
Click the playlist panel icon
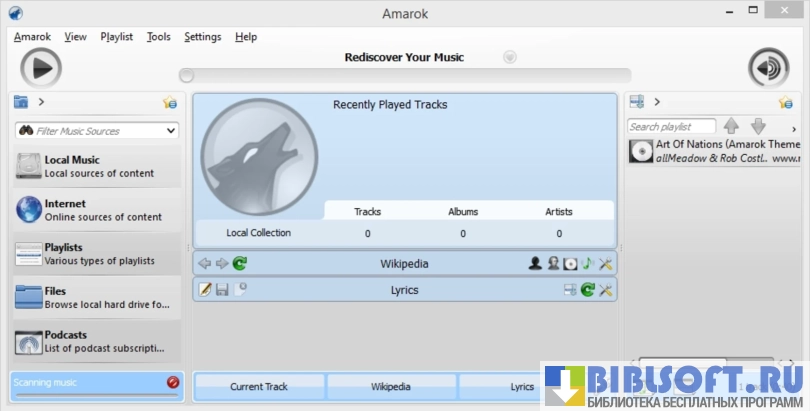point(637,102)
